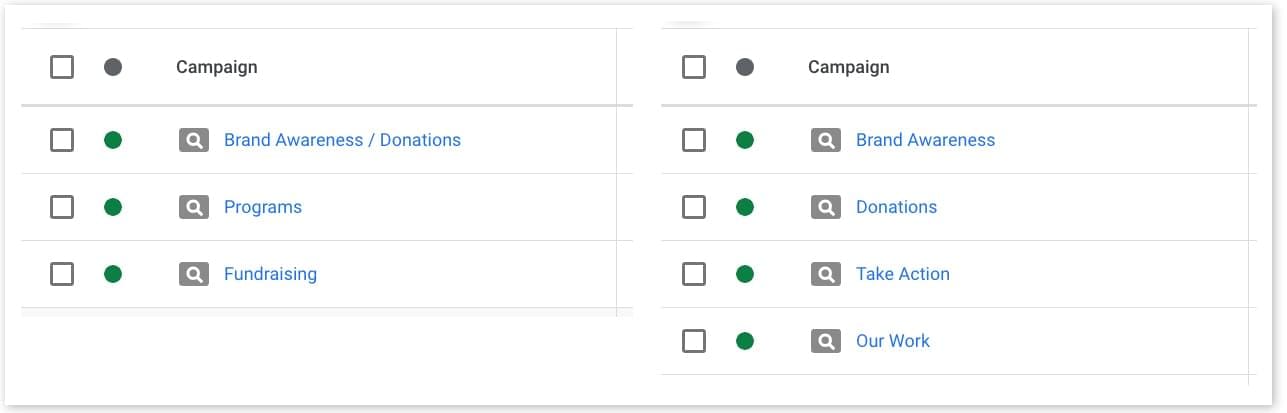Screen dimensions: 1287x413
Task: Click search icon beside Programs campaign
Action: tap(194, 207)
